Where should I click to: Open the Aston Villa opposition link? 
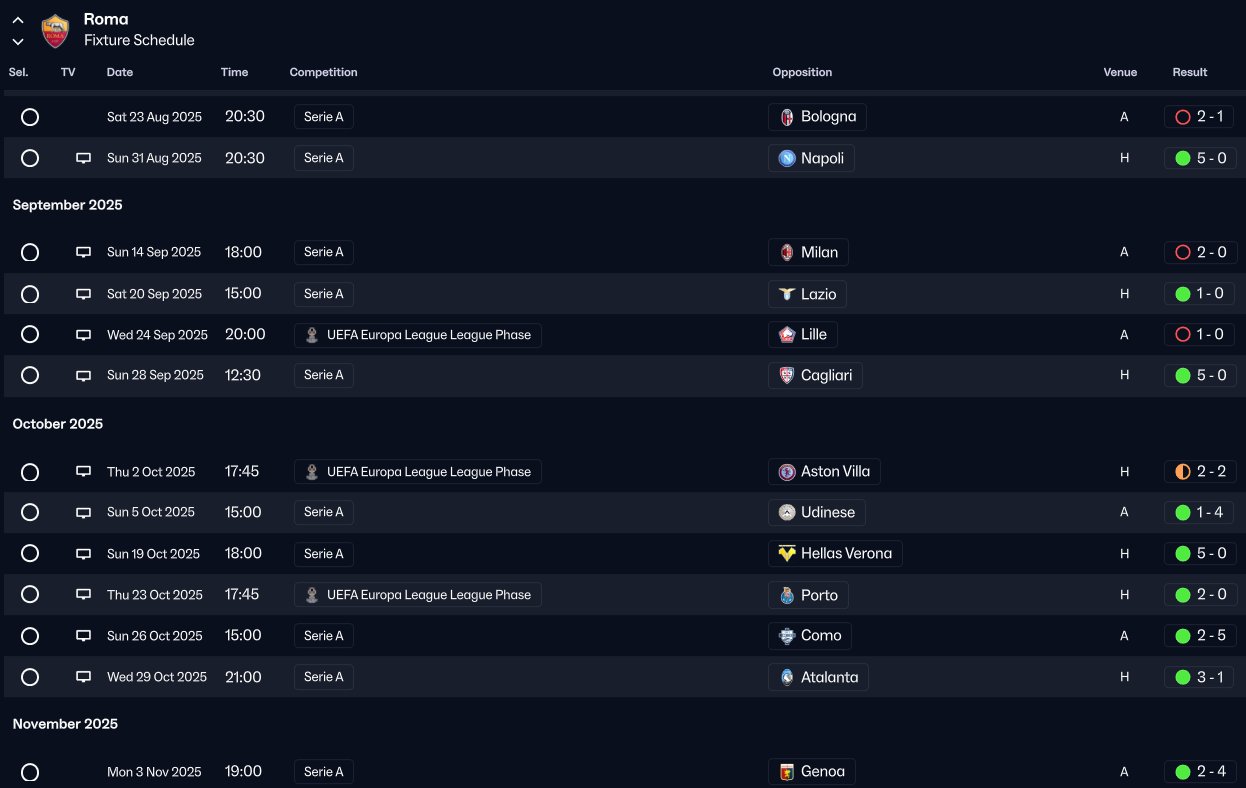(x=834, y=471)
